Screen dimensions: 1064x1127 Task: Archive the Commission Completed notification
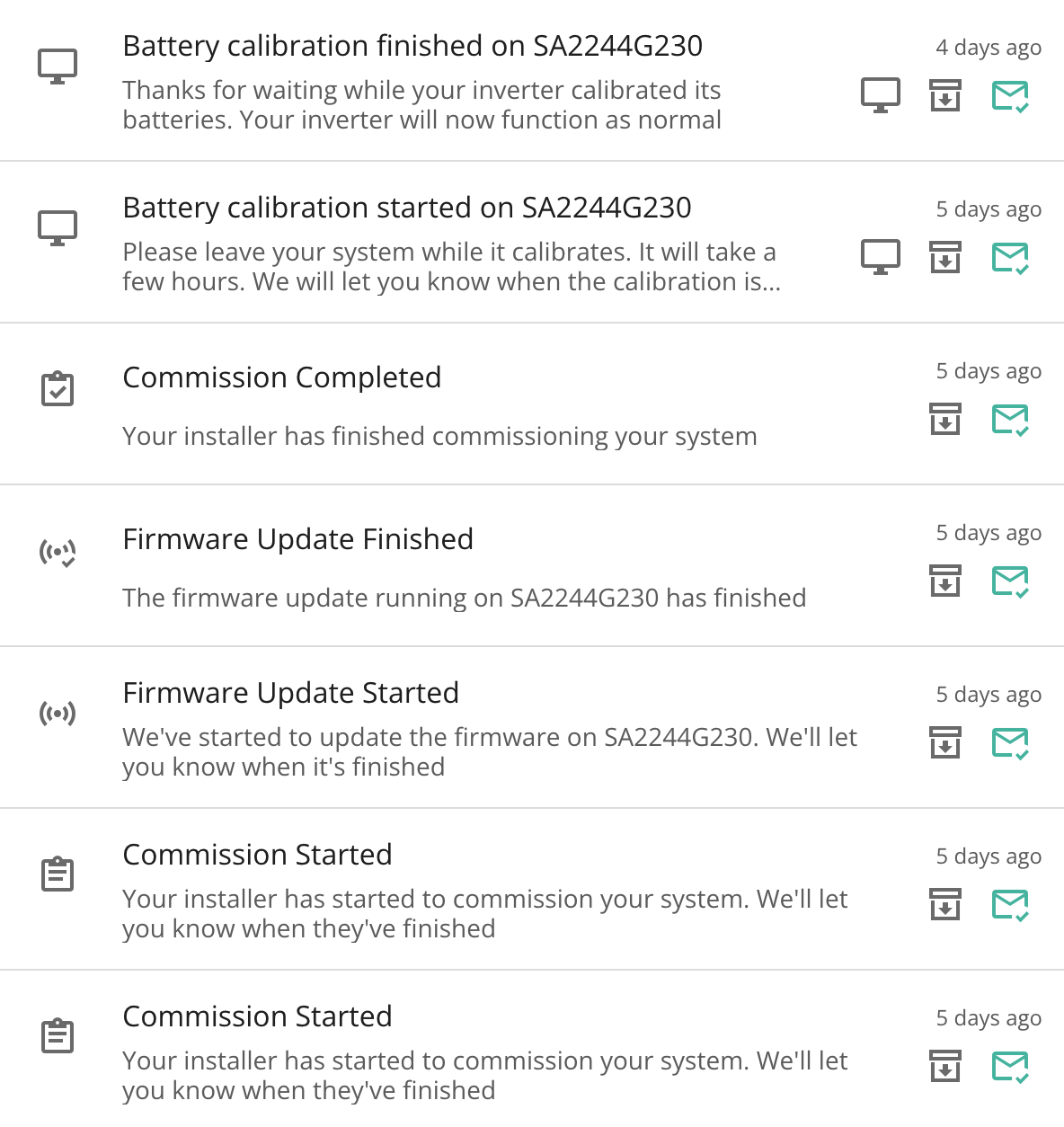[944, 419]
